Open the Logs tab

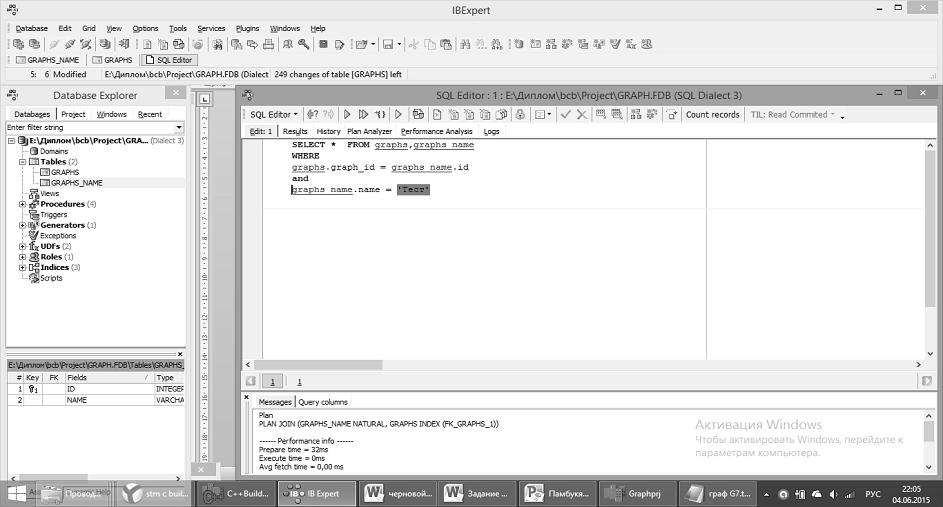[491, 131]
